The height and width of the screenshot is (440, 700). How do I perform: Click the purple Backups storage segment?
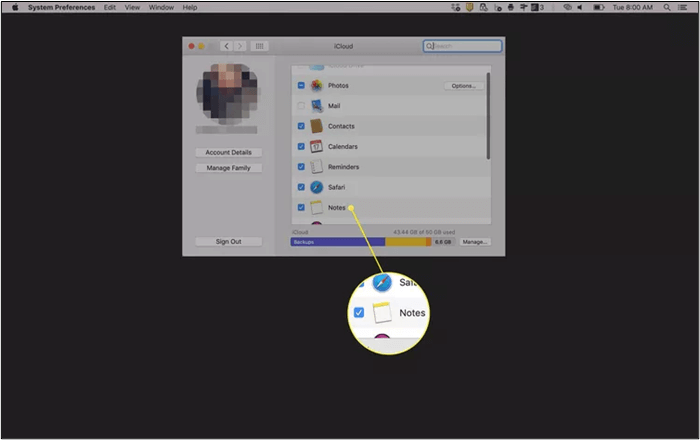tap(338, 242)
